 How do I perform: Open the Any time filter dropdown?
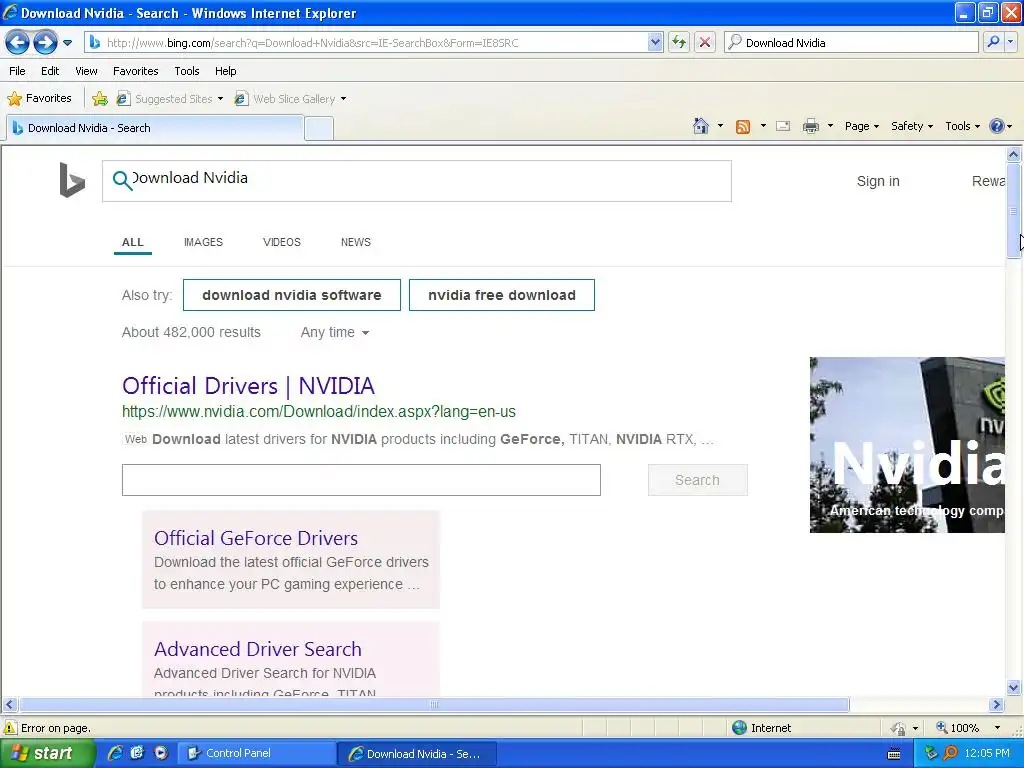(x=335, y=332)
